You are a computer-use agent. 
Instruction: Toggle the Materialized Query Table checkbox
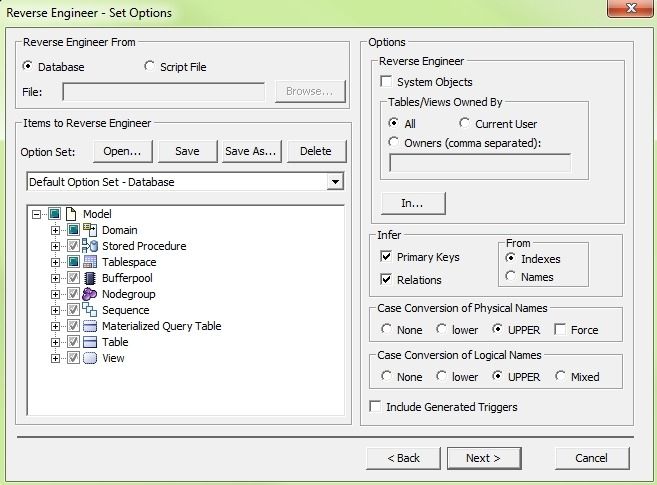point(73,326)
